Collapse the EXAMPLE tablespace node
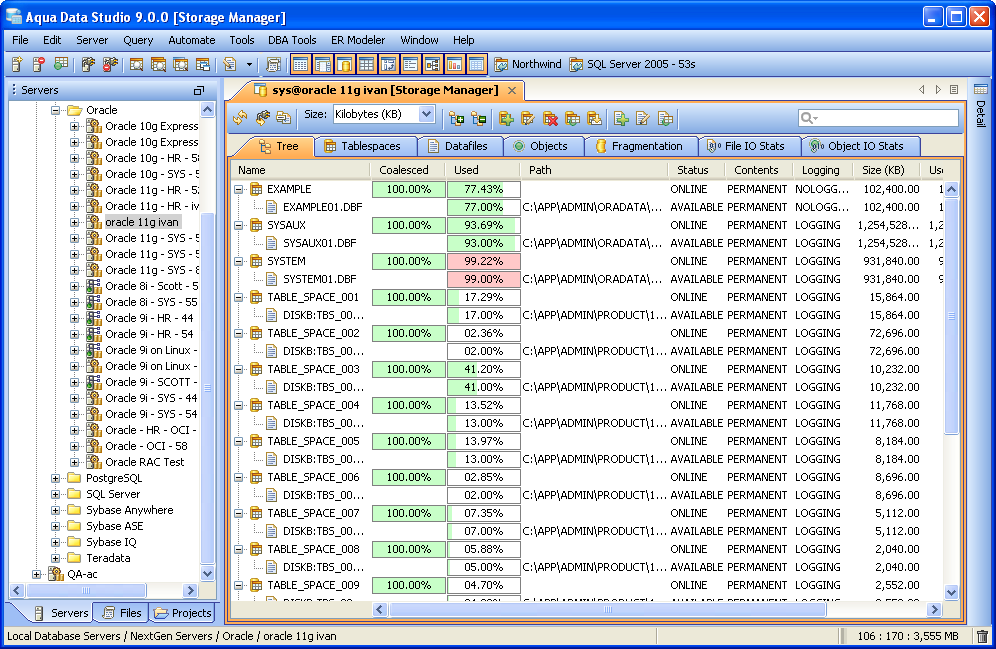The height and width of the screenshot is (649, 996). tap(239, 189)
